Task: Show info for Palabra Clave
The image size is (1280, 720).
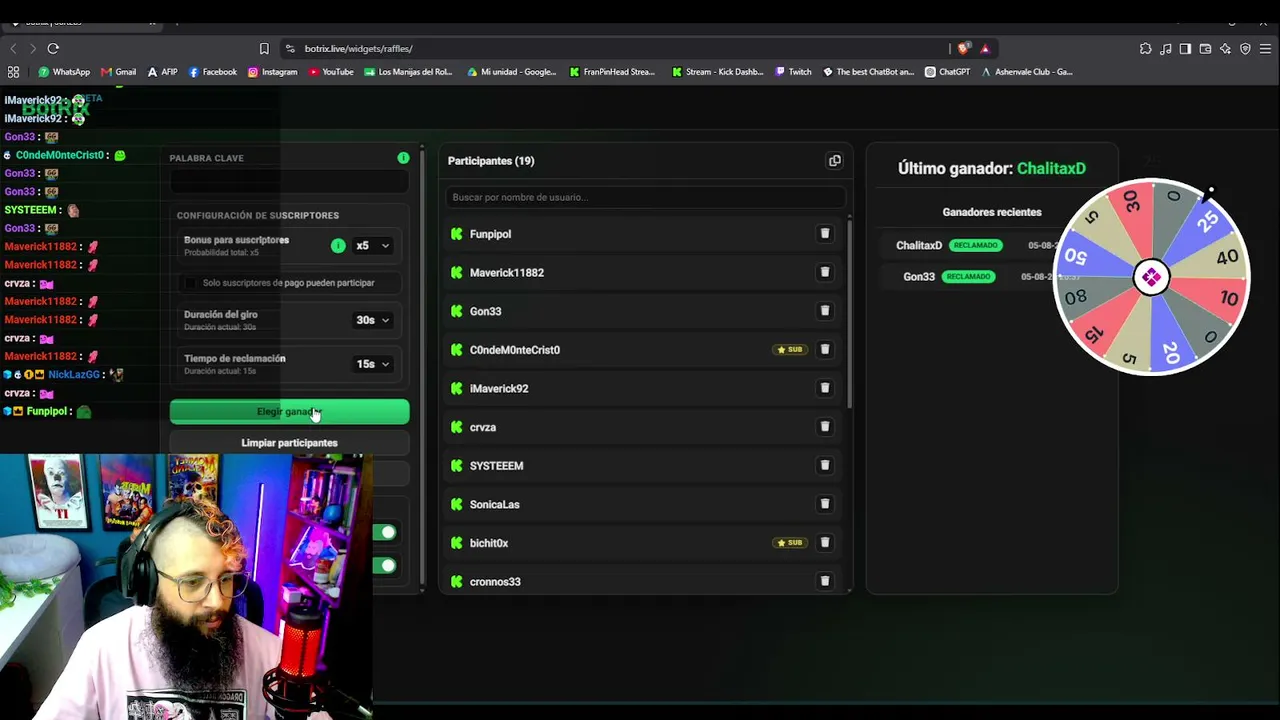Action: click(403, 158)
